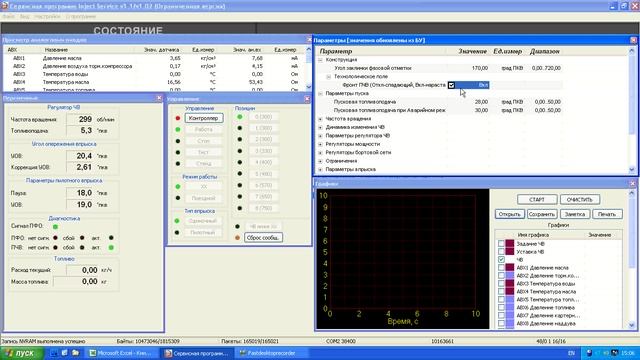Click the СТАРТ graph button
Screen dimensions: 640x360
click(537, 200)
